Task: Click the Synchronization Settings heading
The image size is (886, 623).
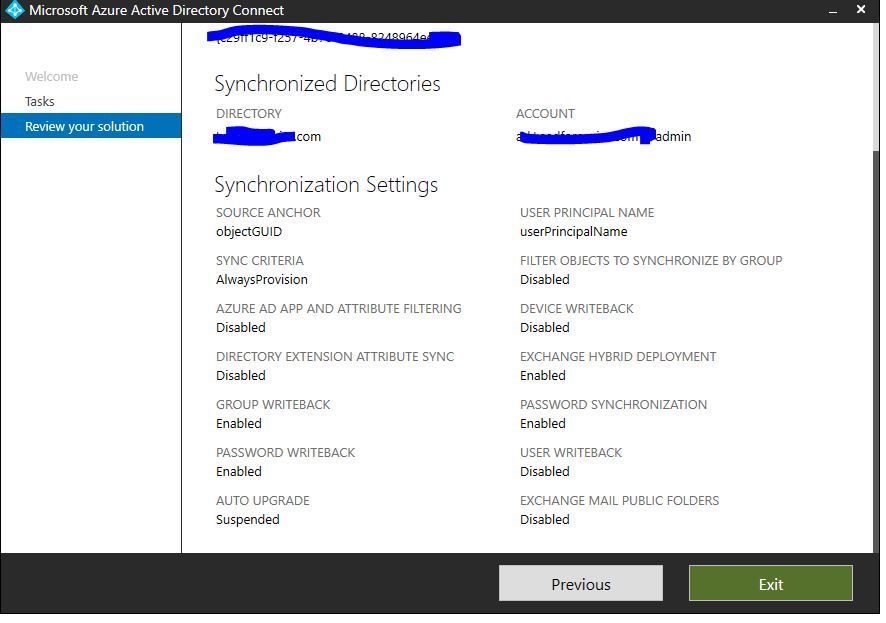Action: [x=326, y=185]
